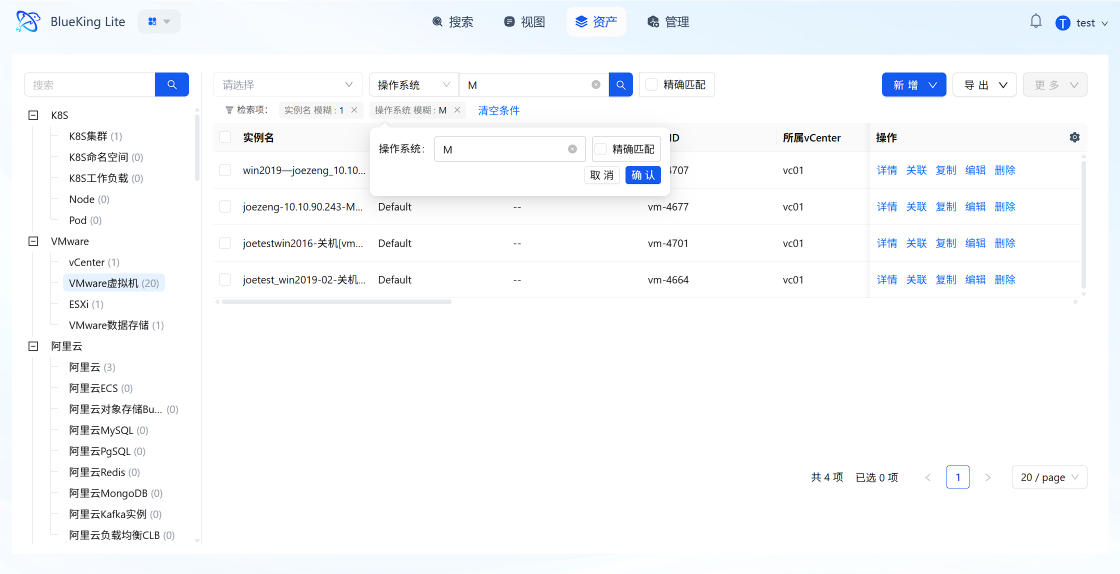This screenshot has height=574, width=1120.
Task: Check the win2019—joezeng row checkbox
Action: point(225,170)
